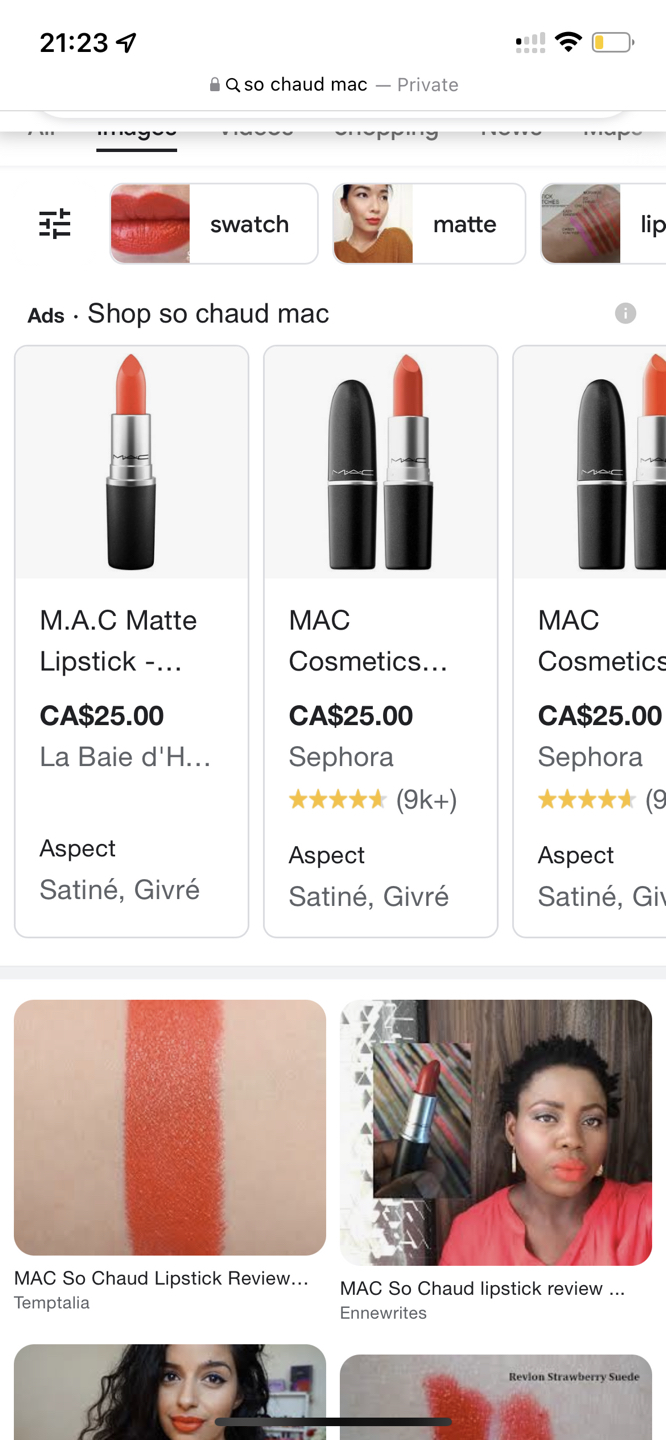Open the truncated M.A.C Matte Lipstick title
This screenshot has width=666, height=1440.
pos(118,640)
